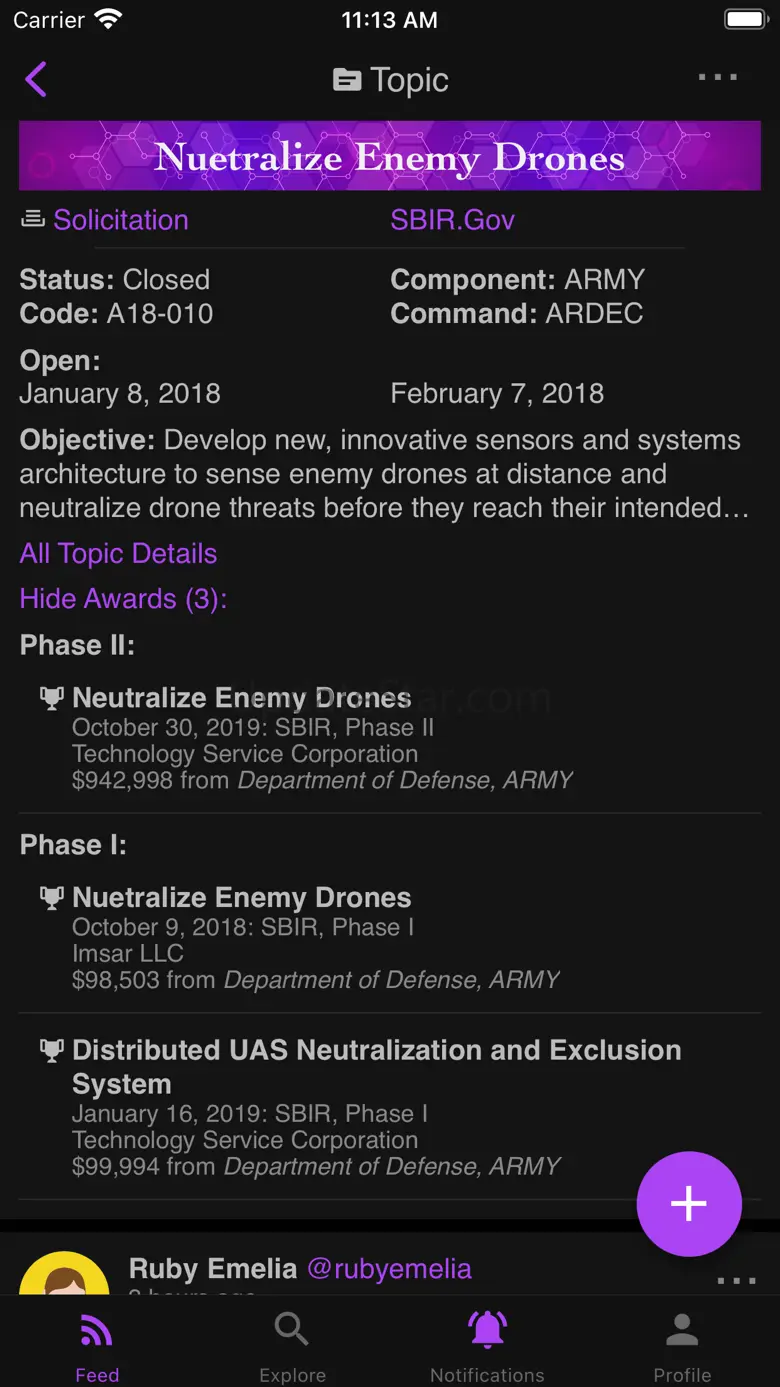Go to the Profile tab
Screen dimensions: 780x1387
682,1345
